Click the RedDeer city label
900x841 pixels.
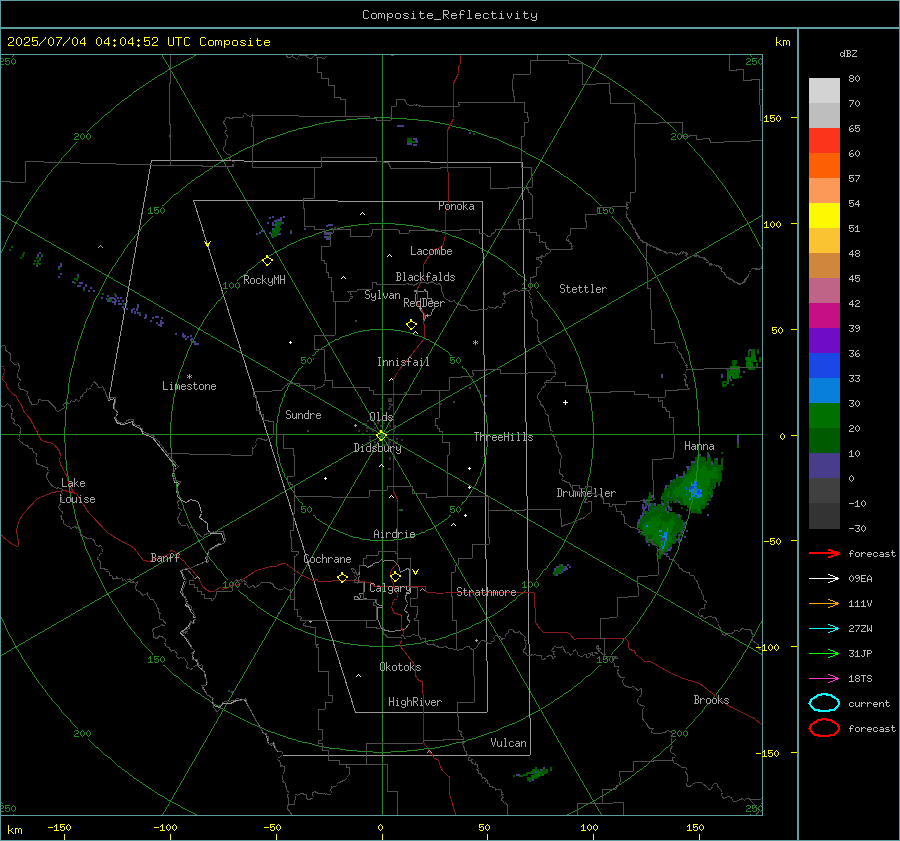pyautogui.click(x=424, y=303)
